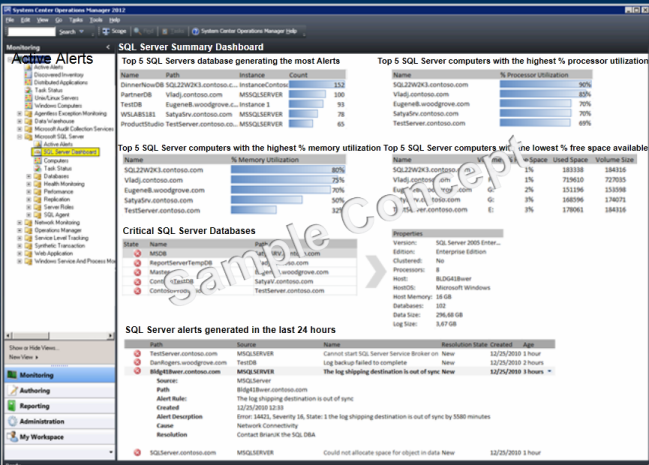Click Bldg41Bwer.contoso.com alert error icon
Viewport: 649px width, 465px height.
tap(137, 371)
